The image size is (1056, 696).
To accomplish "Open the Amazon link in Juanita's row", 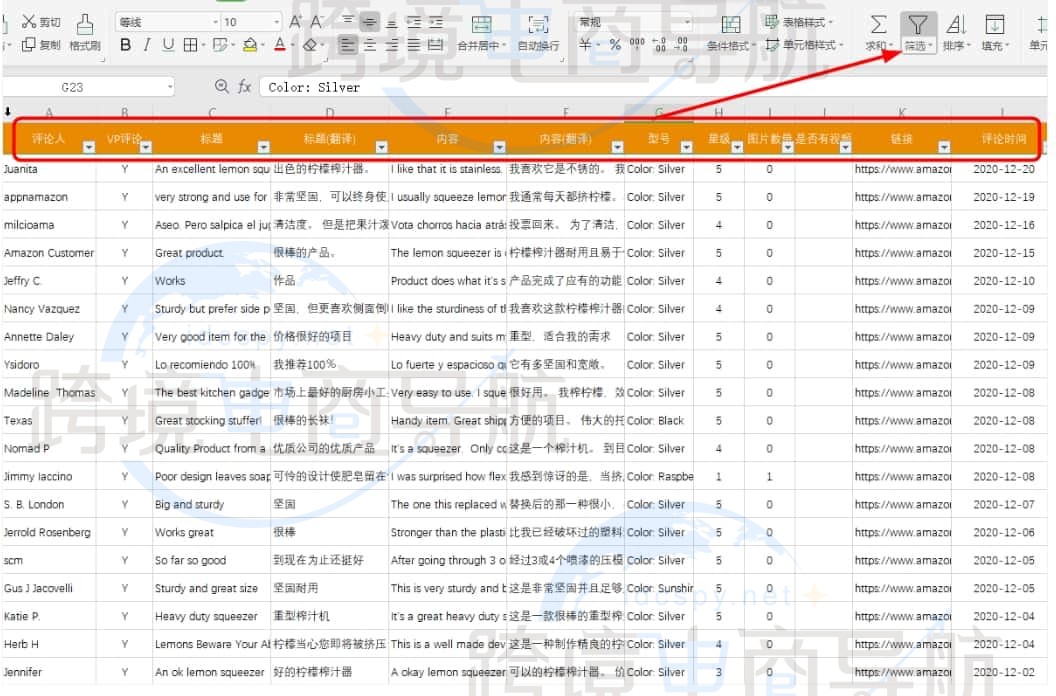I will tap(902, 169).
